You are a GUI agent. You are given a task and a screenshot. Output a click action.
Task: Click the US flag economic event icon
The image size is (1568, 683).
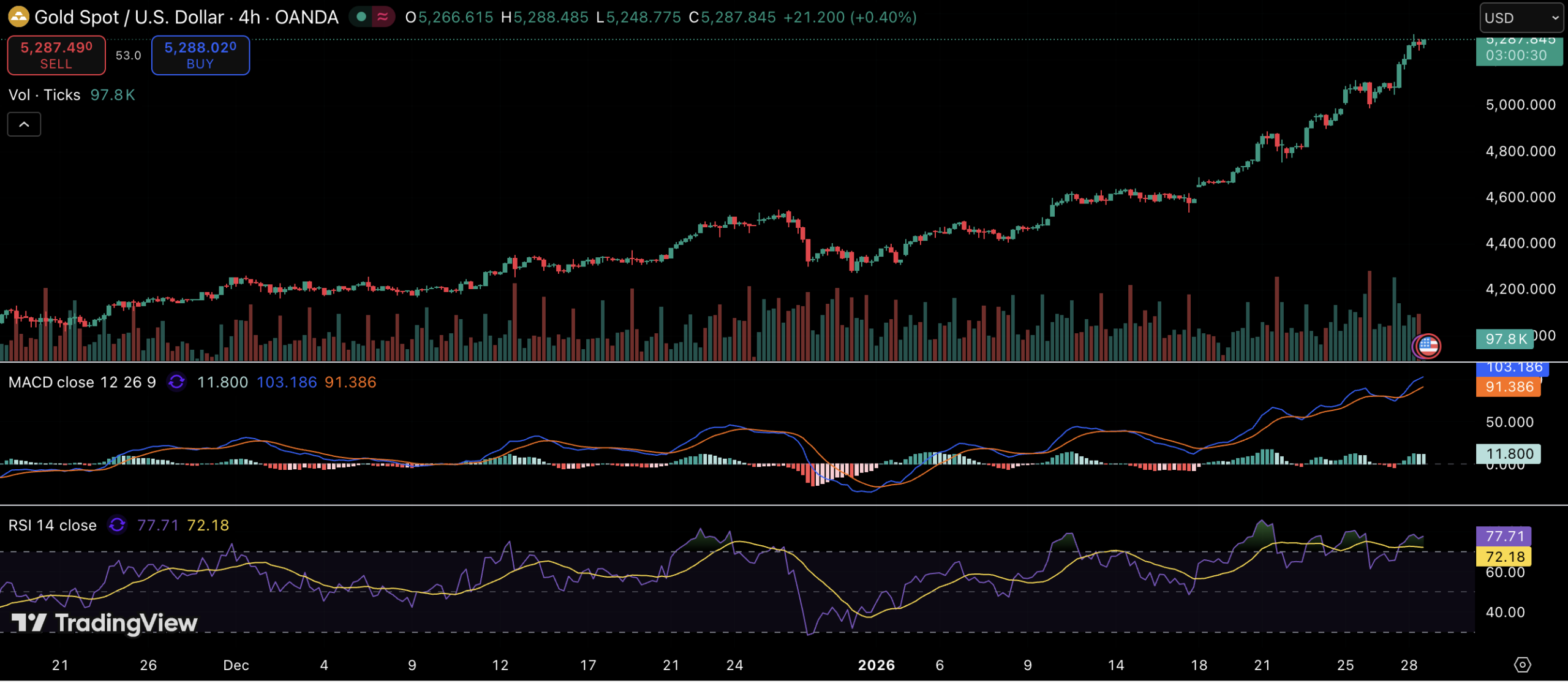coord(1428,346)
